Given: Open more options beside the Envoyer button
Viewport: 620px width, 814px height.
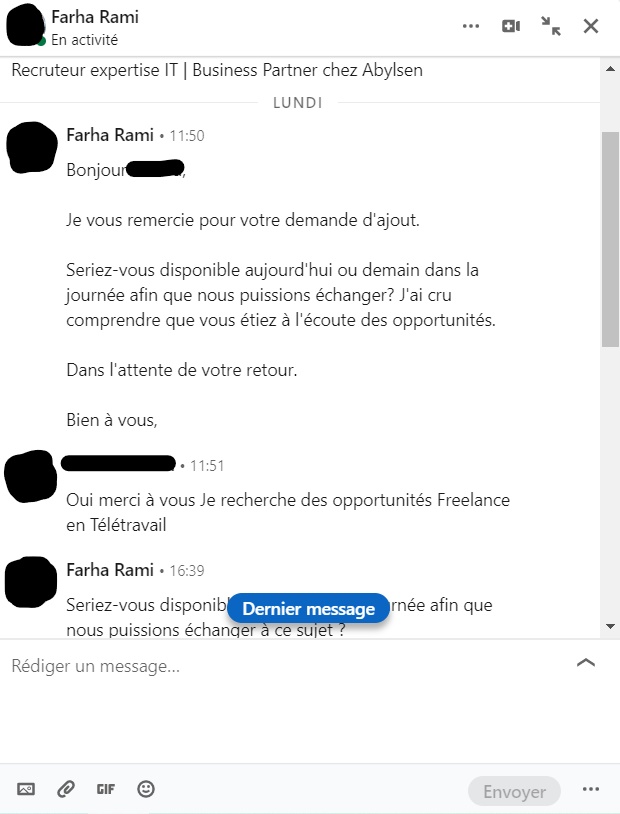Looking at the screenshot, I should tap(591, 789).
